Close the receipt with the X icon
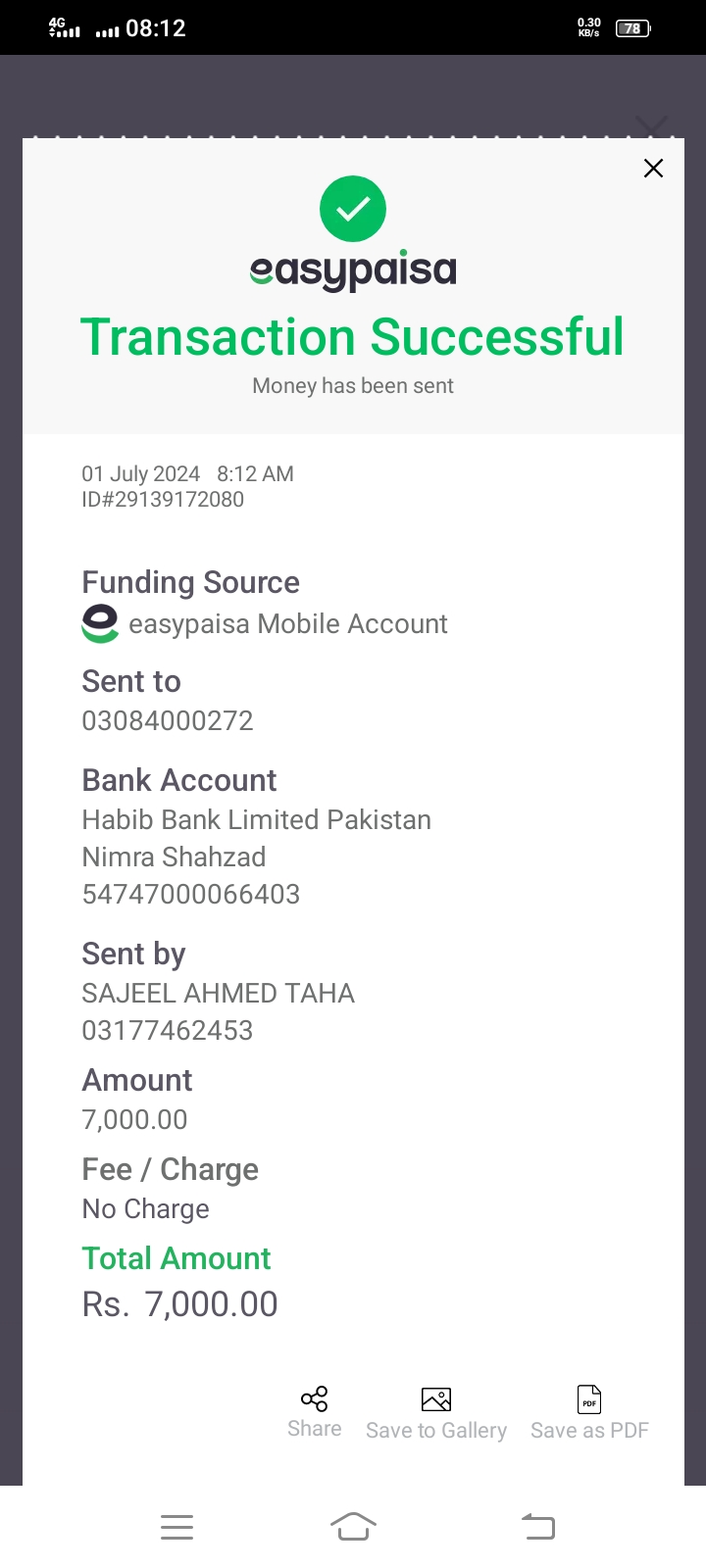The image size is (706, 1568). coord(653,168)
